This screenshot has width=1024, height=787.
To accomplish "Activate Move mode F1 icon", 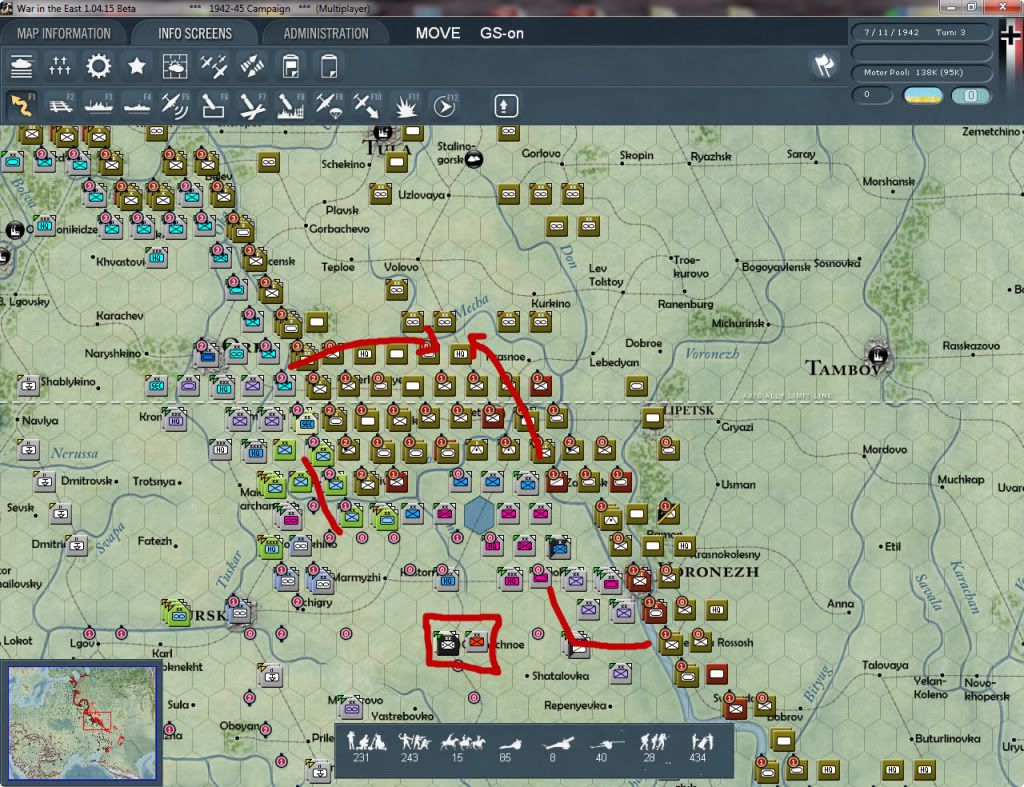I will 22,105.
